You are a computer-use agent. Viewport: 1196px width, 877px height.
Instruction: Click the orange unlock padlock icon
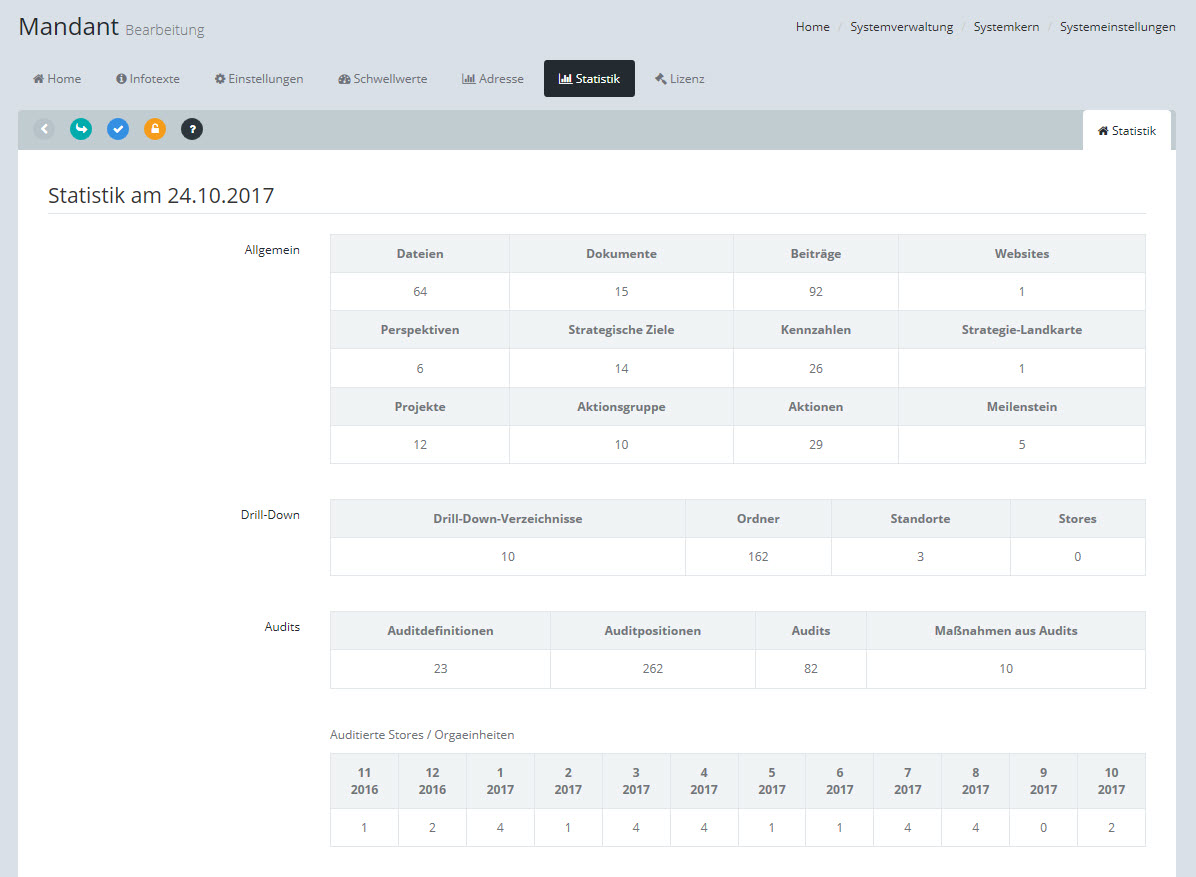pyautogui.click(x=155, y=129)
